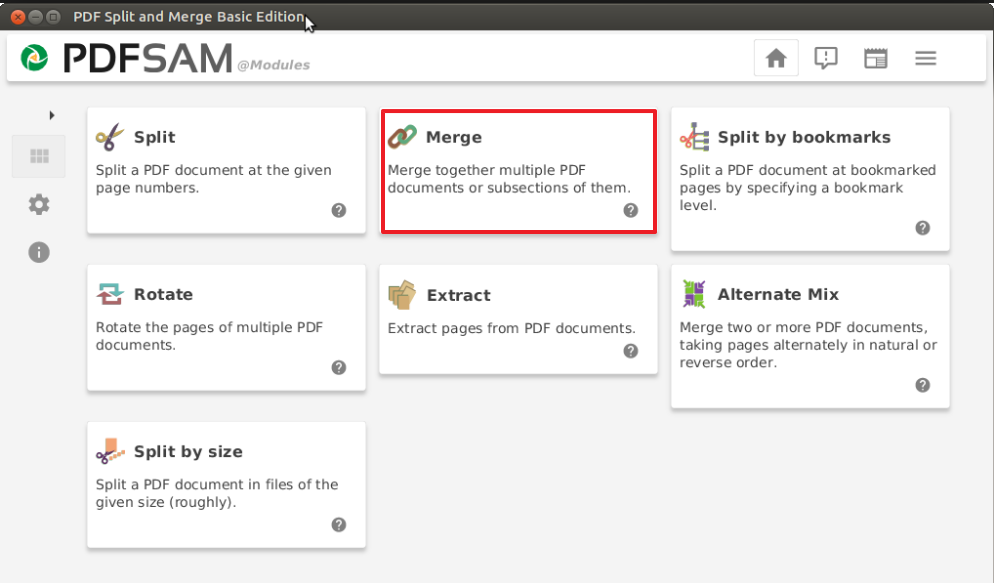Image resolution: width=994 pixels, height=583 pixels.
Task: Show help for Split by size
Action: (x=339, y=525)
